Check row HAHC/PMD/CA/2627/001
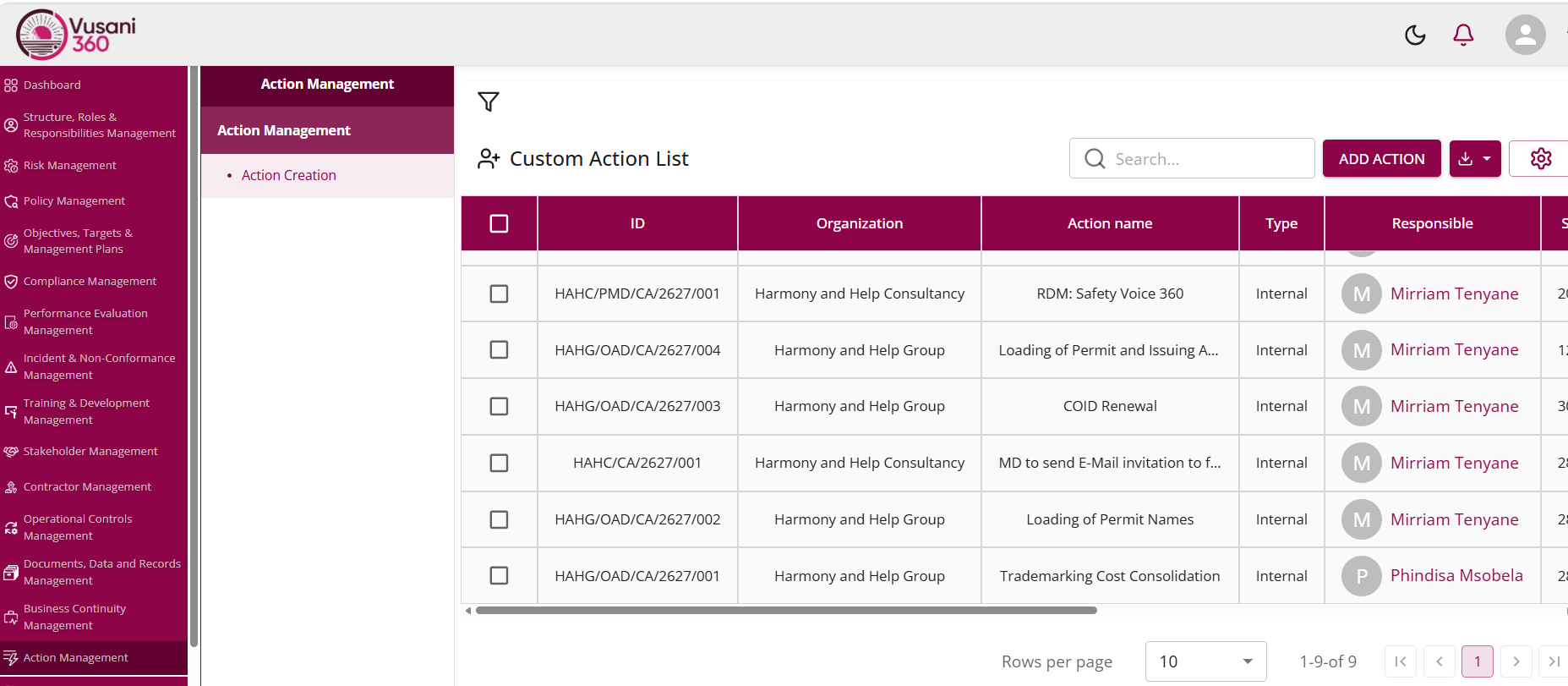The width and height of the screenshot is (1568, 686). pos(499,294)
